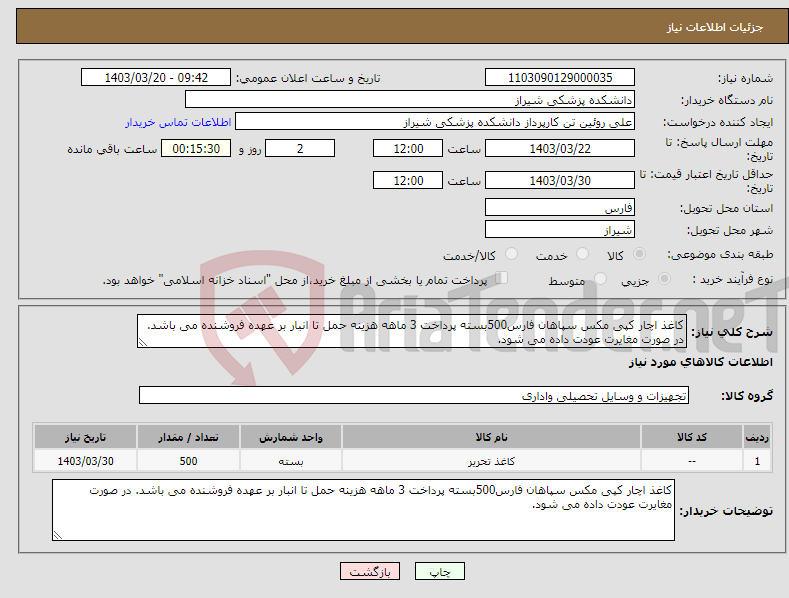Click the price validity time field 12:00
789x598 pixels.
click(408, 180)
